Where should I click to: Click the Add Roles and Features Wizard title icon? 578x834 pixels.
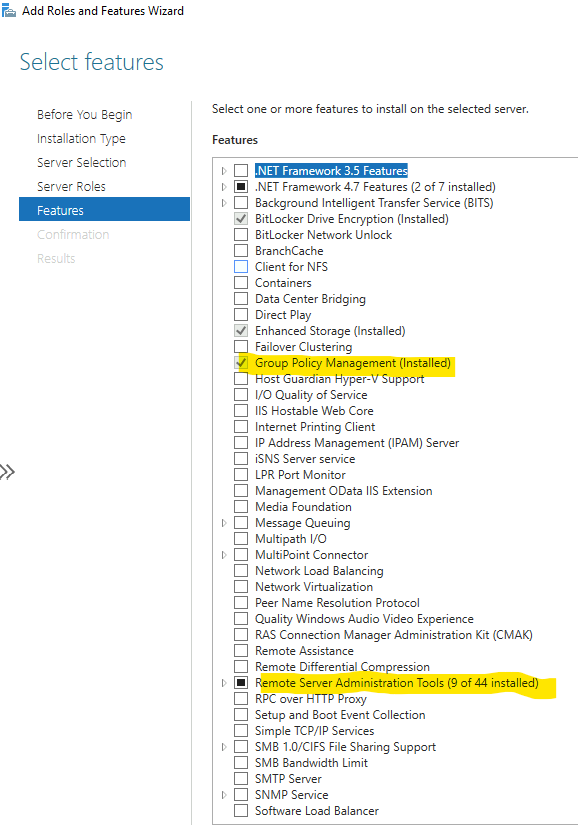[9, 10]
